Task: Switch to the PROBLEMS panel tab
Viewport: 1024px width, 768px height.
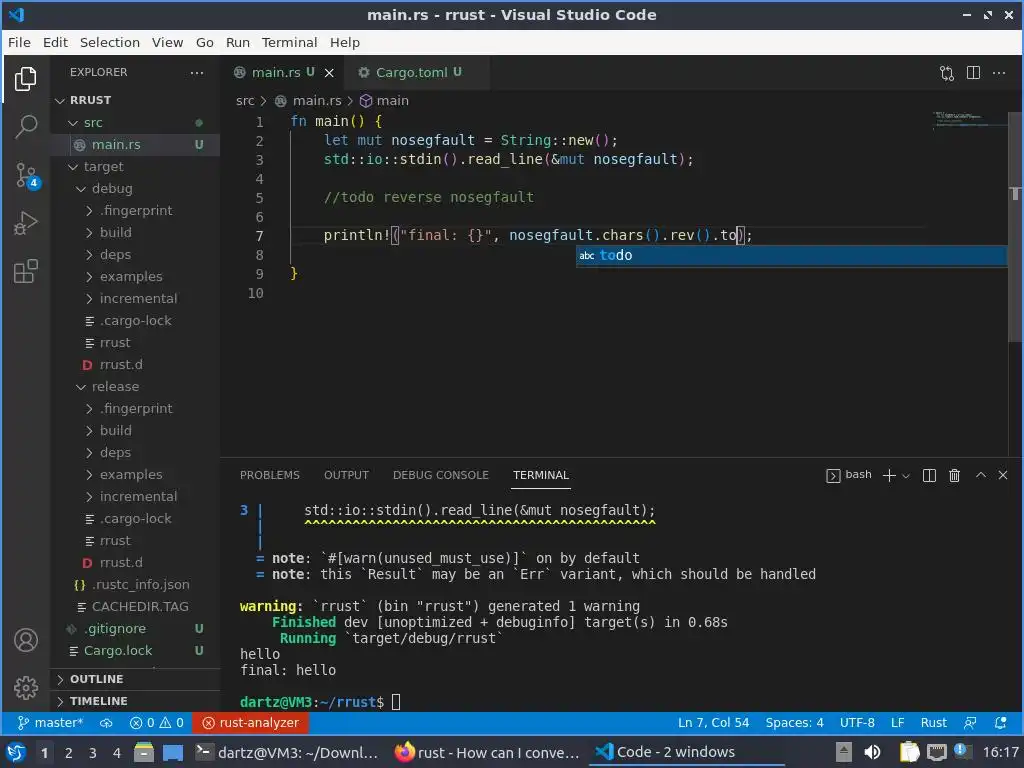Action: 270,475
